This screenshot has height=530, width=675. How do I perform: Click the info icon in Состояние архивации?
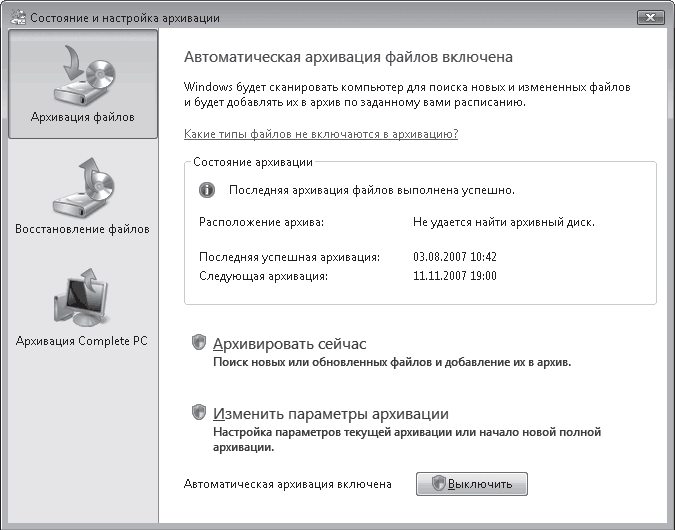[207, 189]
